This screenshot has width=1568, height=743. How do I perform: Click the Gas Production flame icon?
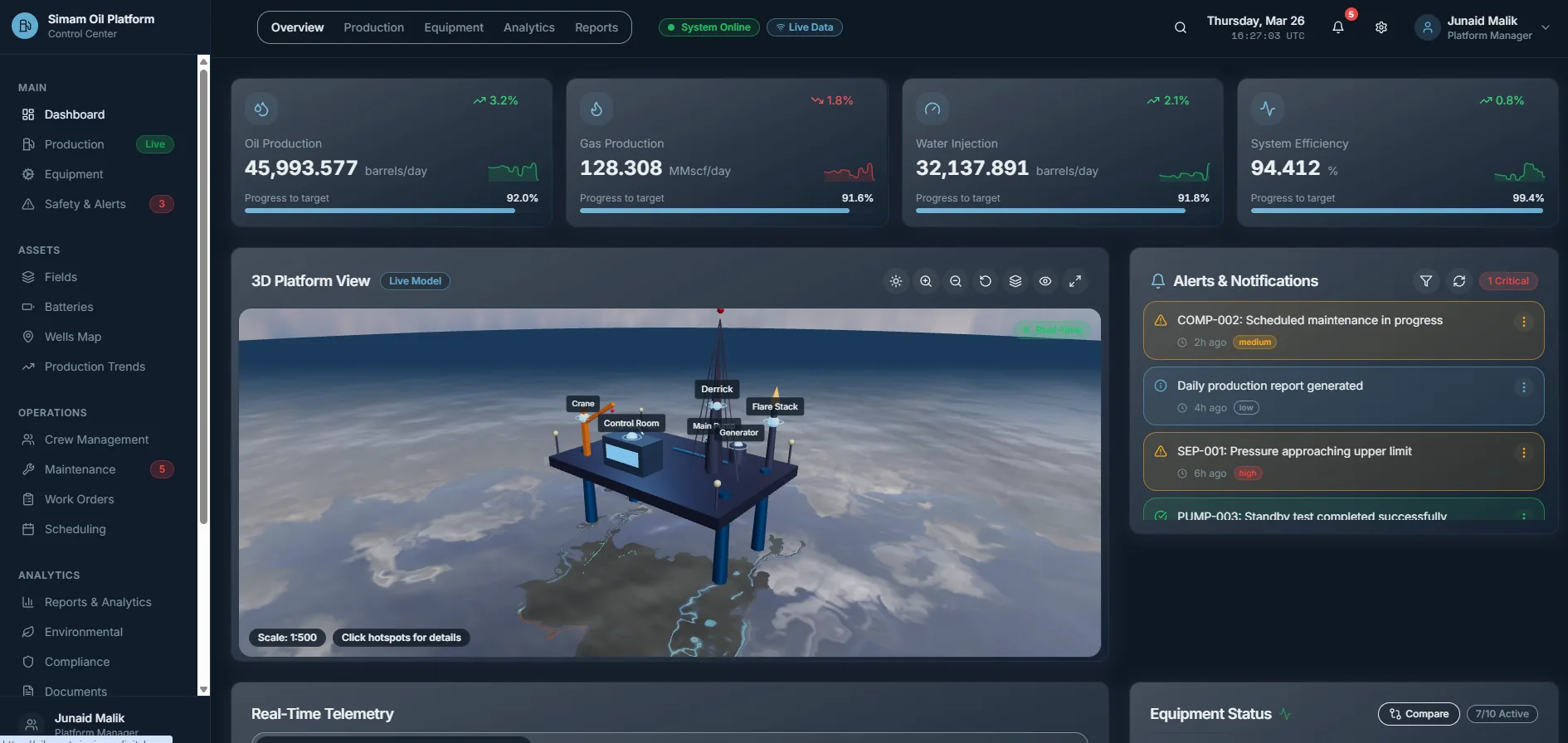[x=597, y=109]
